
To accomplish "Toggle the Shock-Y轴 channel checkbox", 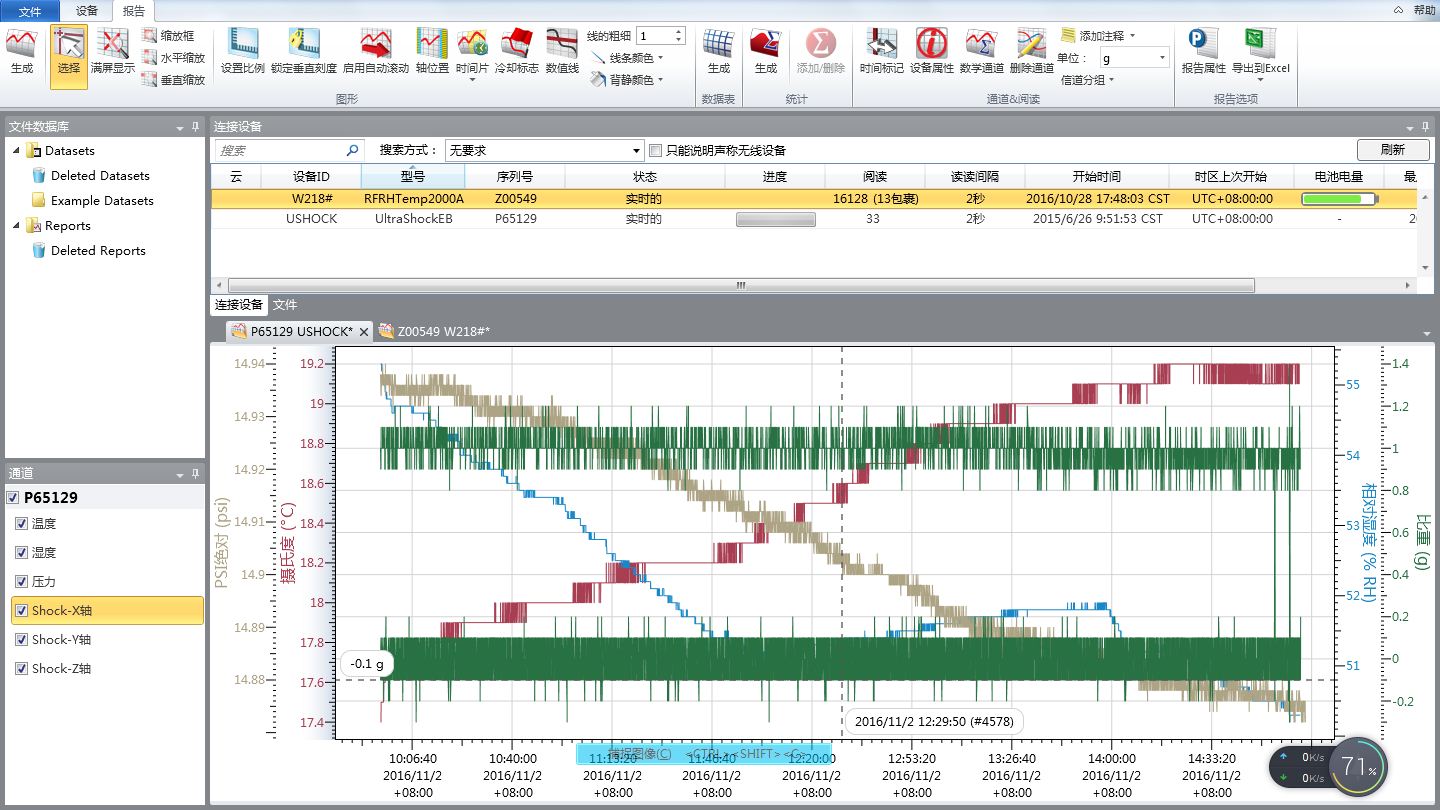I will pos(21,640).
